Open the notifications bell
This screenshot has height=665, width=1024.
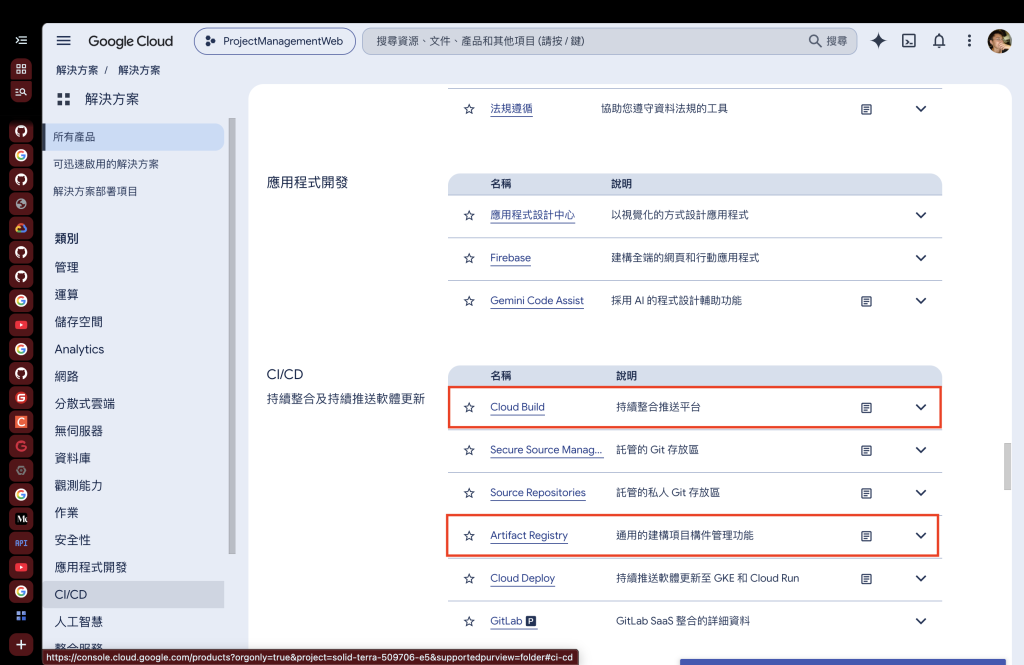click(x=938, y=41)
